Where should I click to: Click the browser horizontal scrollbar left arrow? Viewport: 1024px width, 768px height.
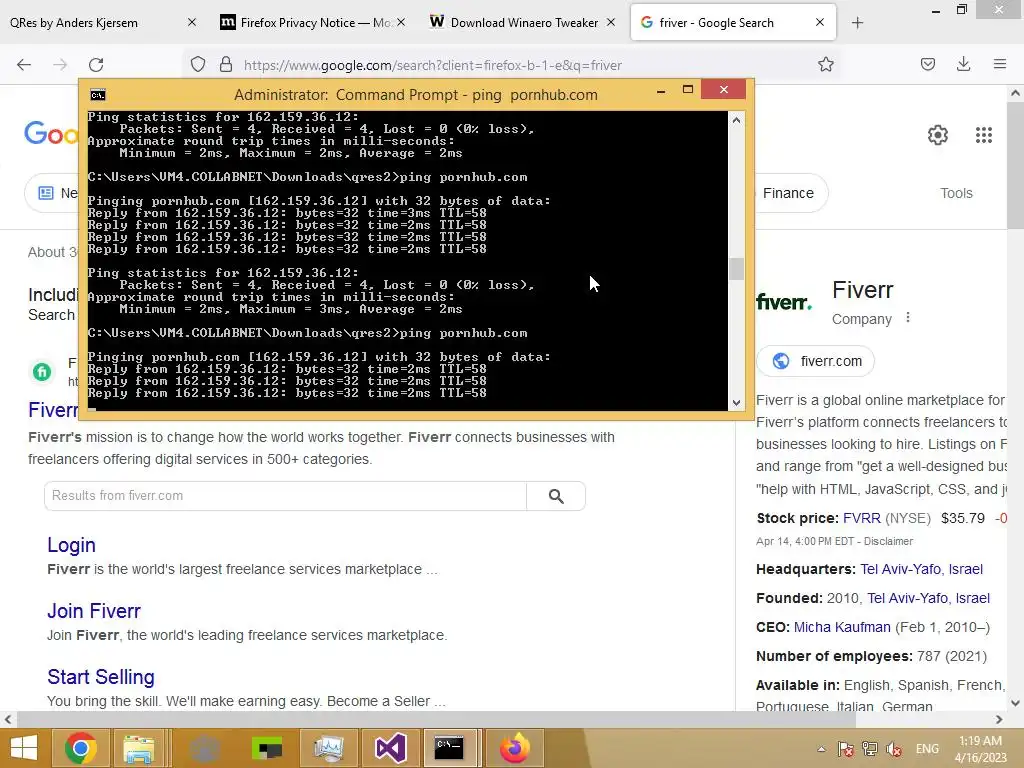(7, 720)
